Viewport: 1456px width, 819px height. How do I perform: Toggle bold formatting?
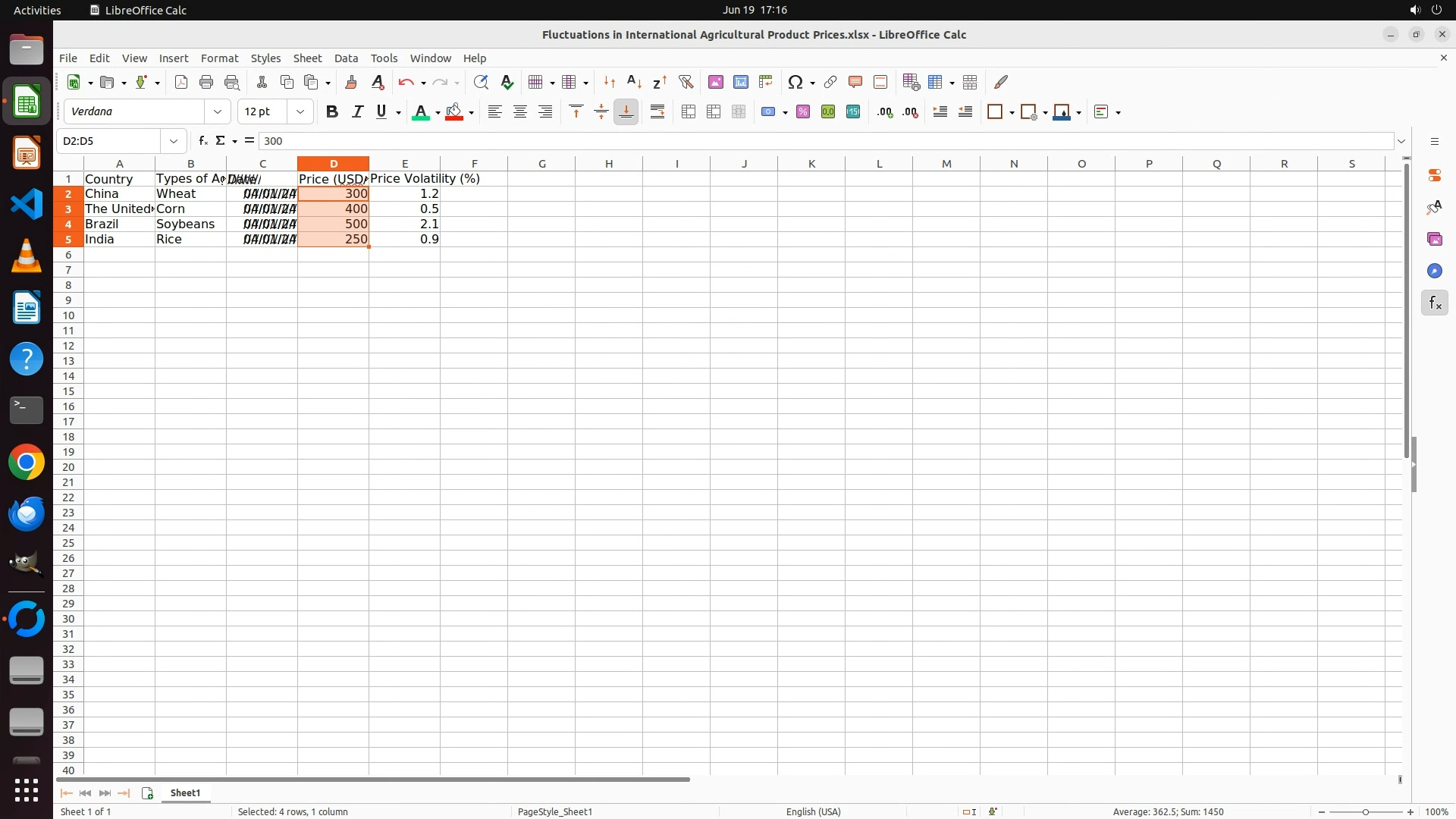coord(331,112)
